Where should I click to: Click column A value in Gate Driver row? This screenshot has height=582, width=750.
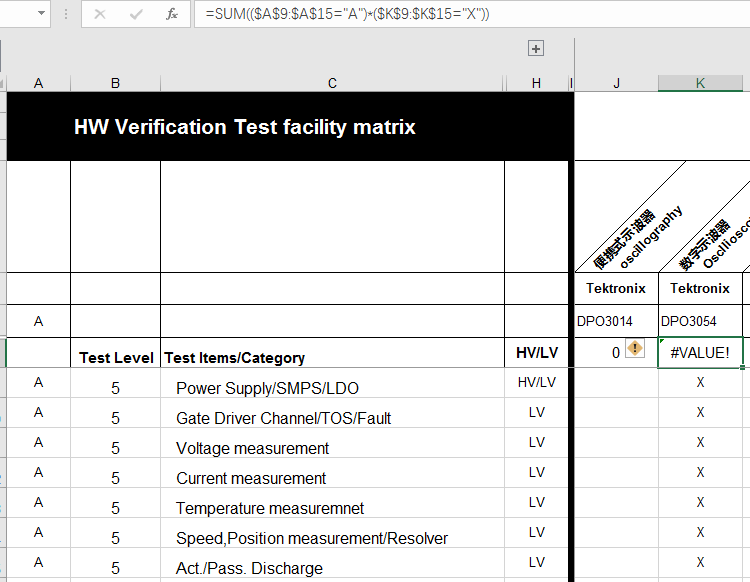39,412
